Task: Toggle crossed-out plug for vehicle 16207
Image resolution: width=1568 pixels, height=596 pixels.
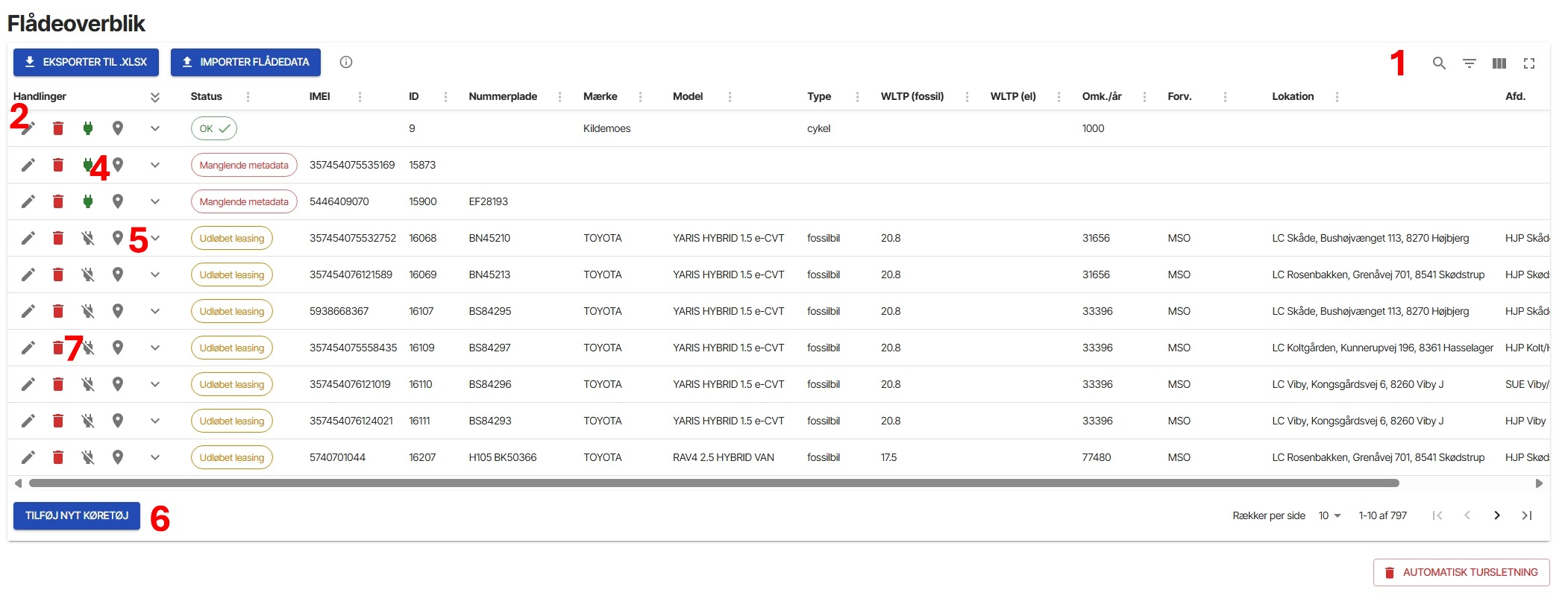Action: click(87, 457)
